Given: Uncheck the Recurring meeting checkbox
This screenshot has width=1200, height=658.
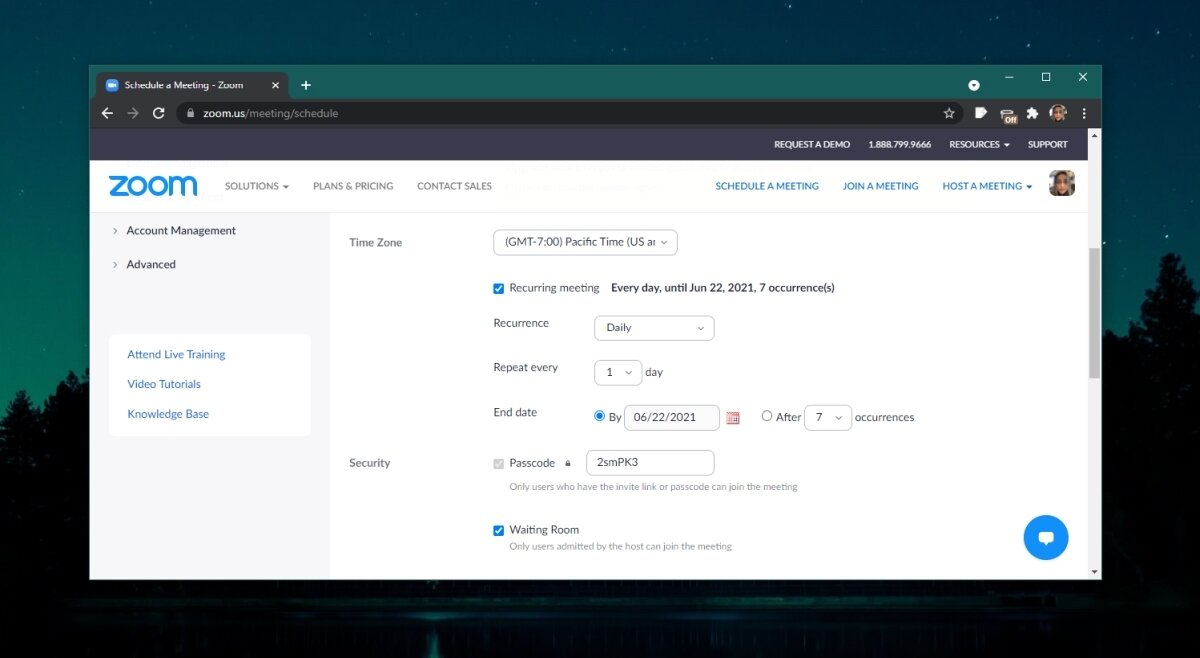Looking at the screenshot, I should point(499,288).
